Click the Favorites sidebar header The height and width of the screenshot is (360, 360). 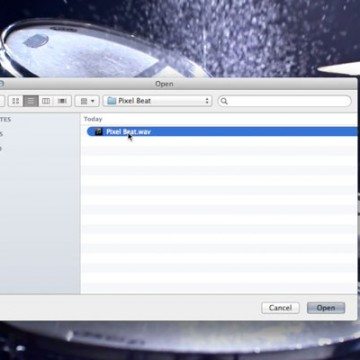coord(5,119)
